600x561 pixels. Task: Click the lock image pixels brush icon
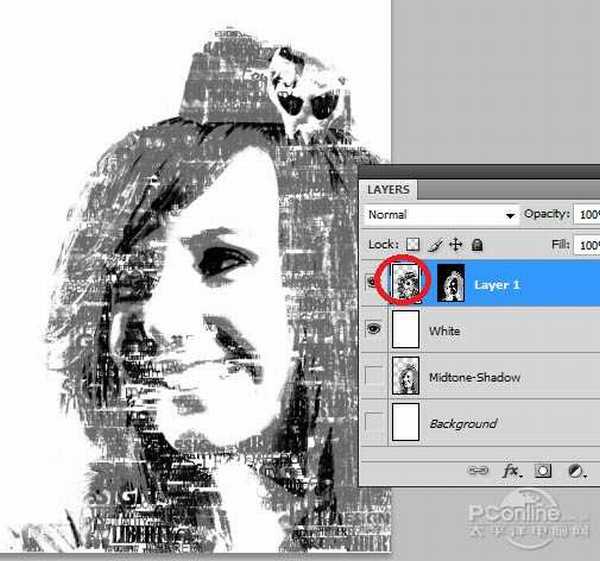tap(435, 244)
